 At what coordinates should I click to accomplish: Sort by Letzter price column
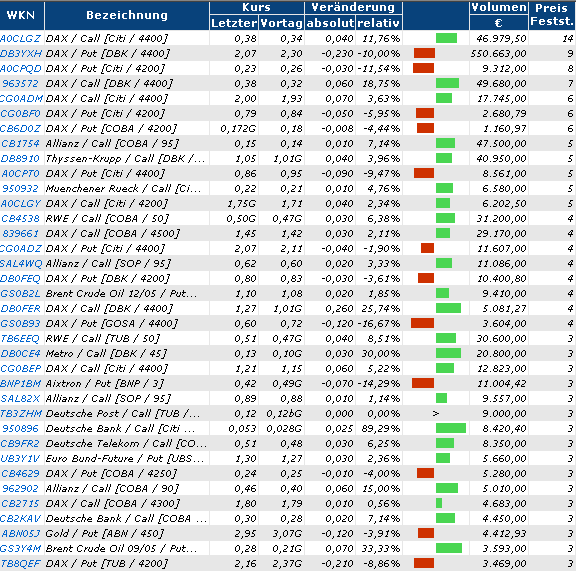point(234,23)
